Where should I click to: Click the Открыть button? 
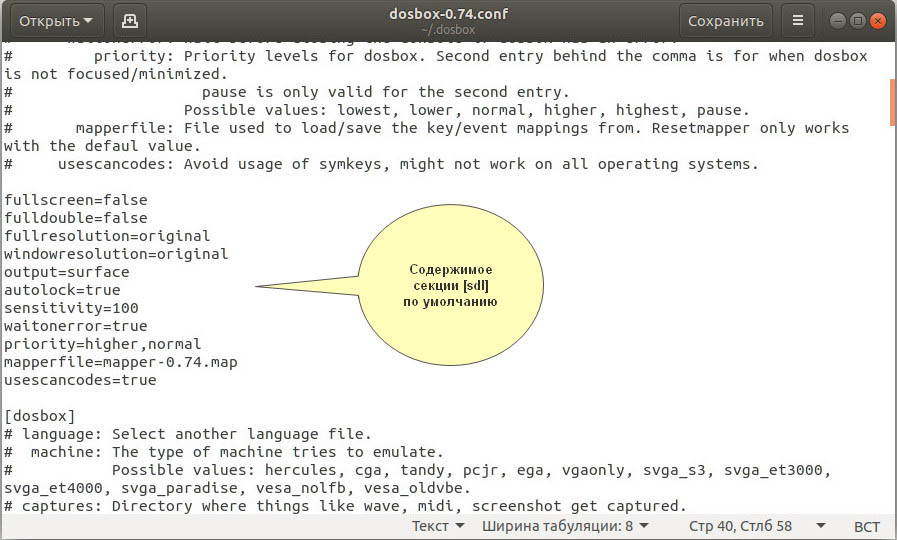[57, 21]
